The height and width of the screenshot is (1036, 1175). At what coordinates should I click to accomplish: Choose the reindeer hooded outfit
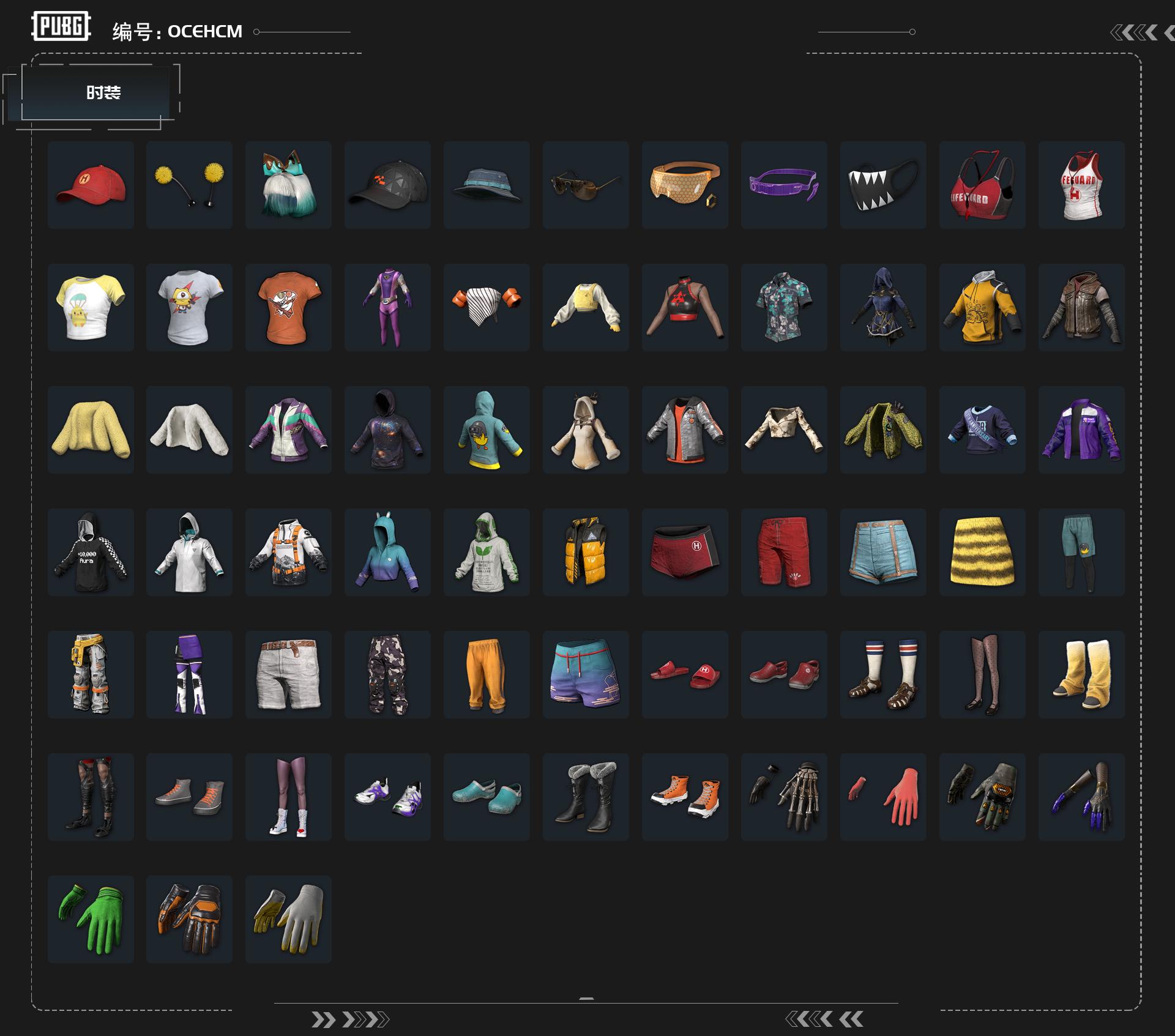point(586,430)
